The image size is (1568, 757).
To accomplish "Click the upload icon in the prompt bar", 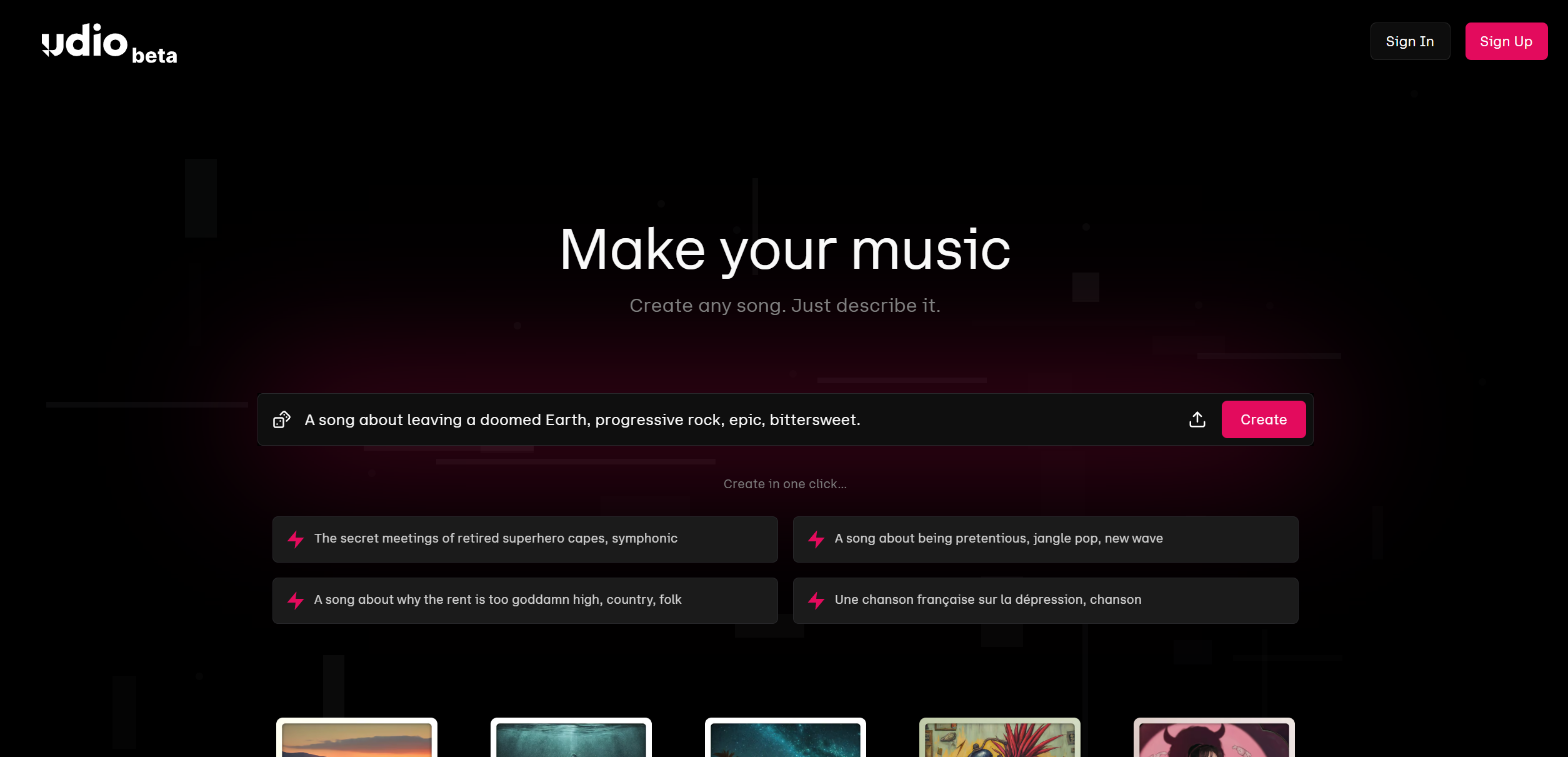I will tap(1197, 419).
